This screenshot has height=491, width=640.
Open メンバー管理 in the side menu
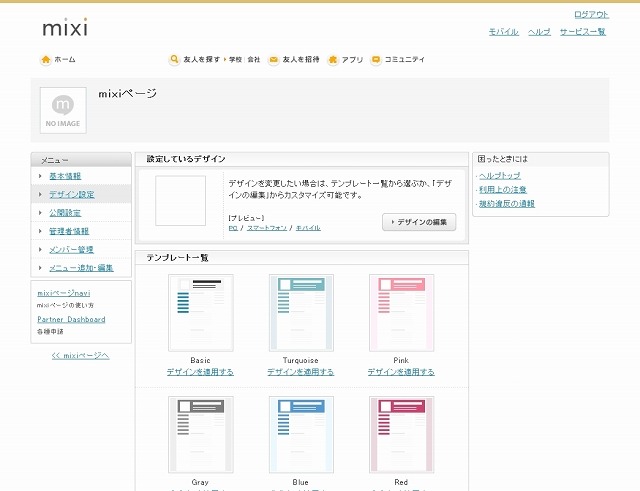(x=71, y=249)
